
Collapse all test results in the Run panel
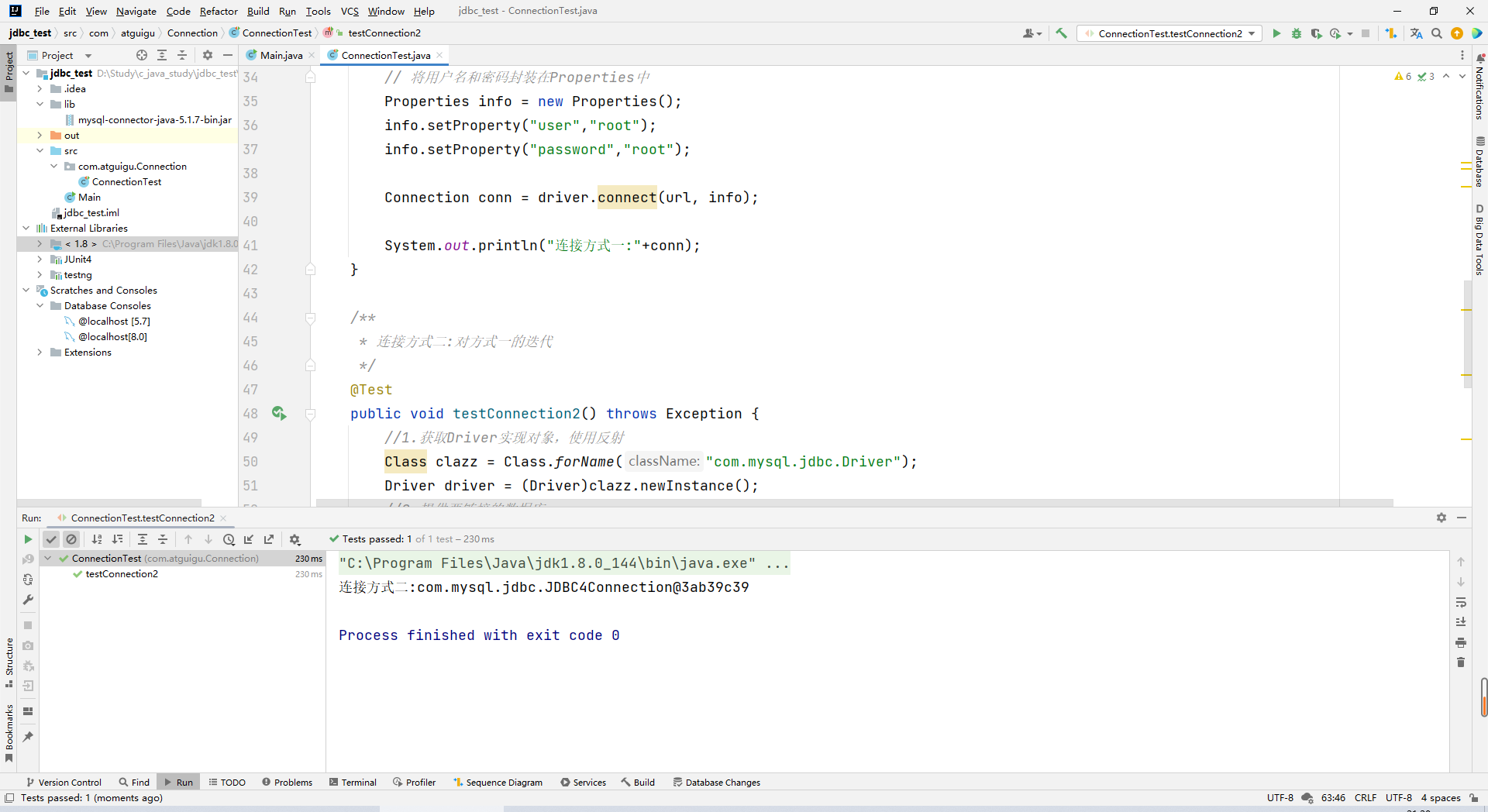(x=163, y=539)
